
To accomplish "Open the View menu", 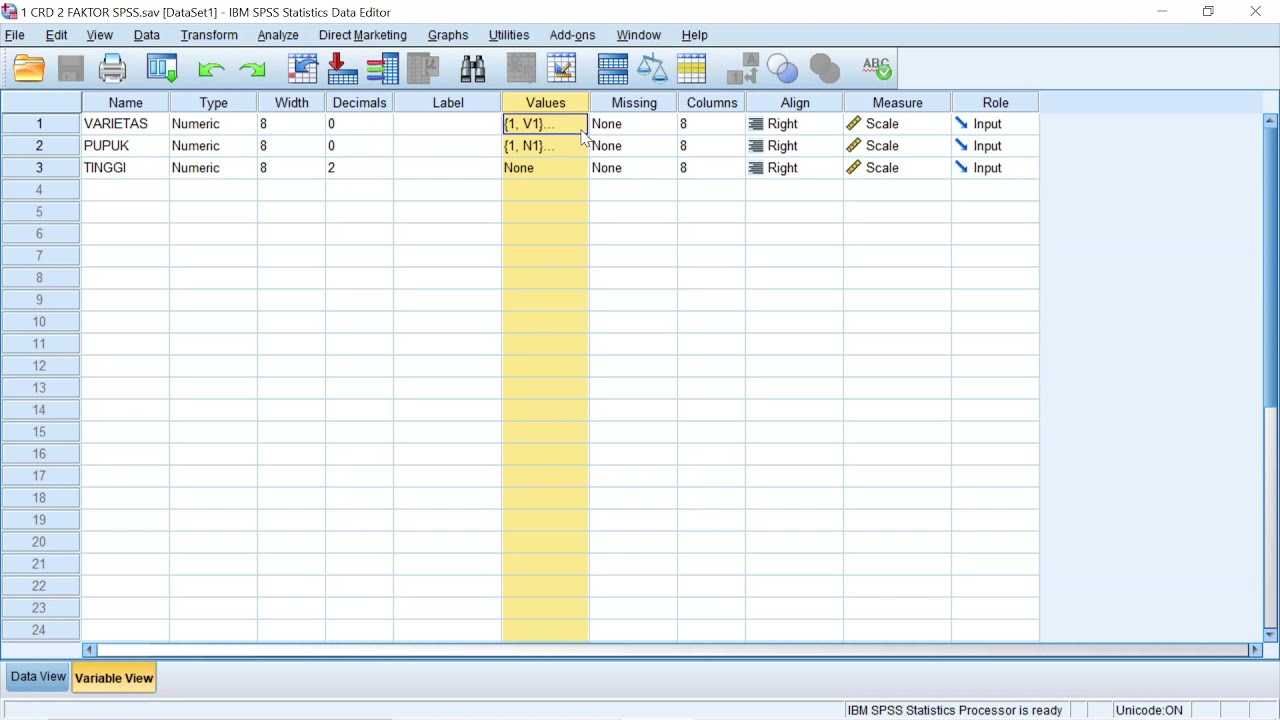I will 100,35.
